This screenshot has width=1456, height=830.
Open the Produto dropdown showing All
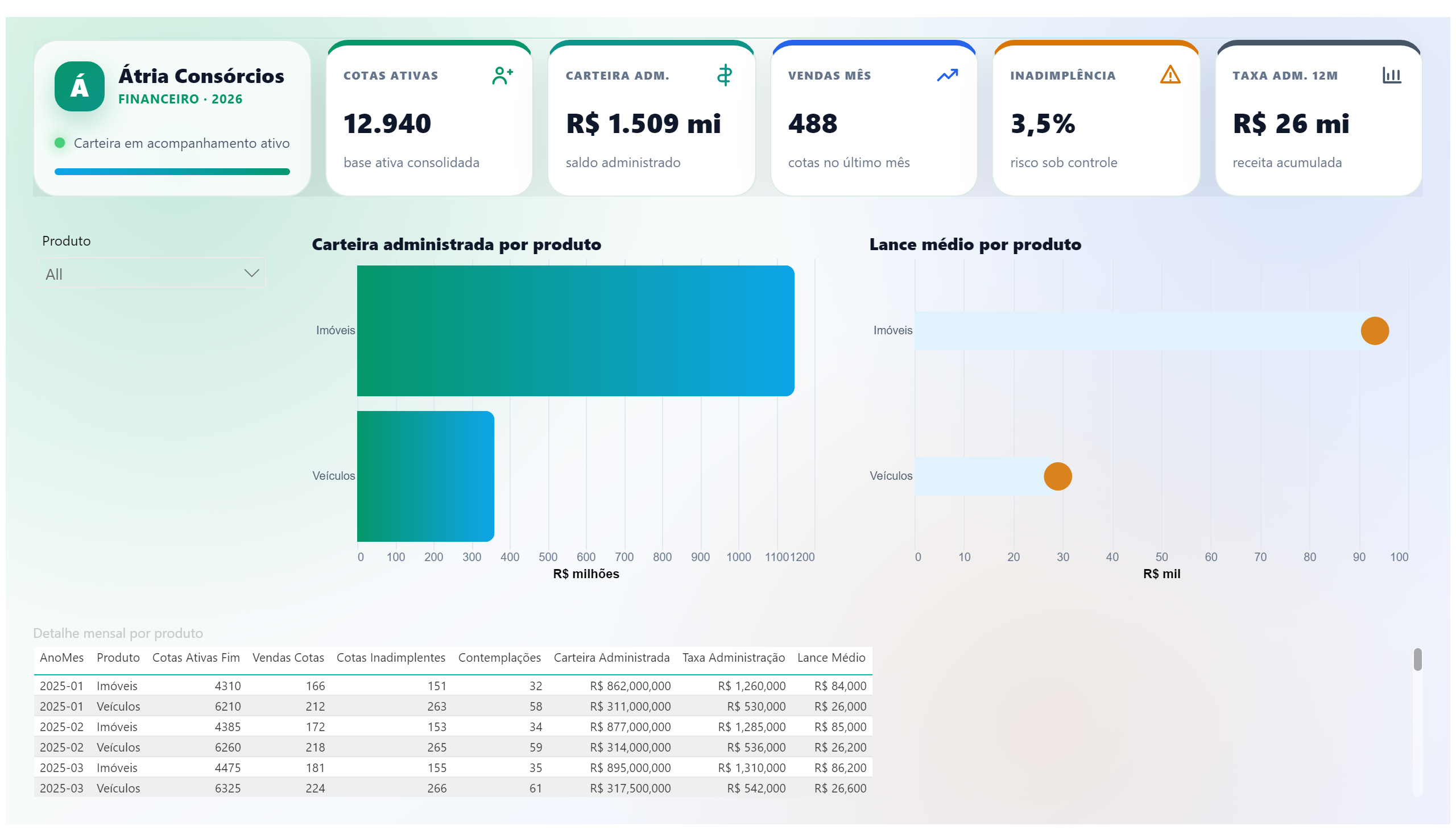152,273
